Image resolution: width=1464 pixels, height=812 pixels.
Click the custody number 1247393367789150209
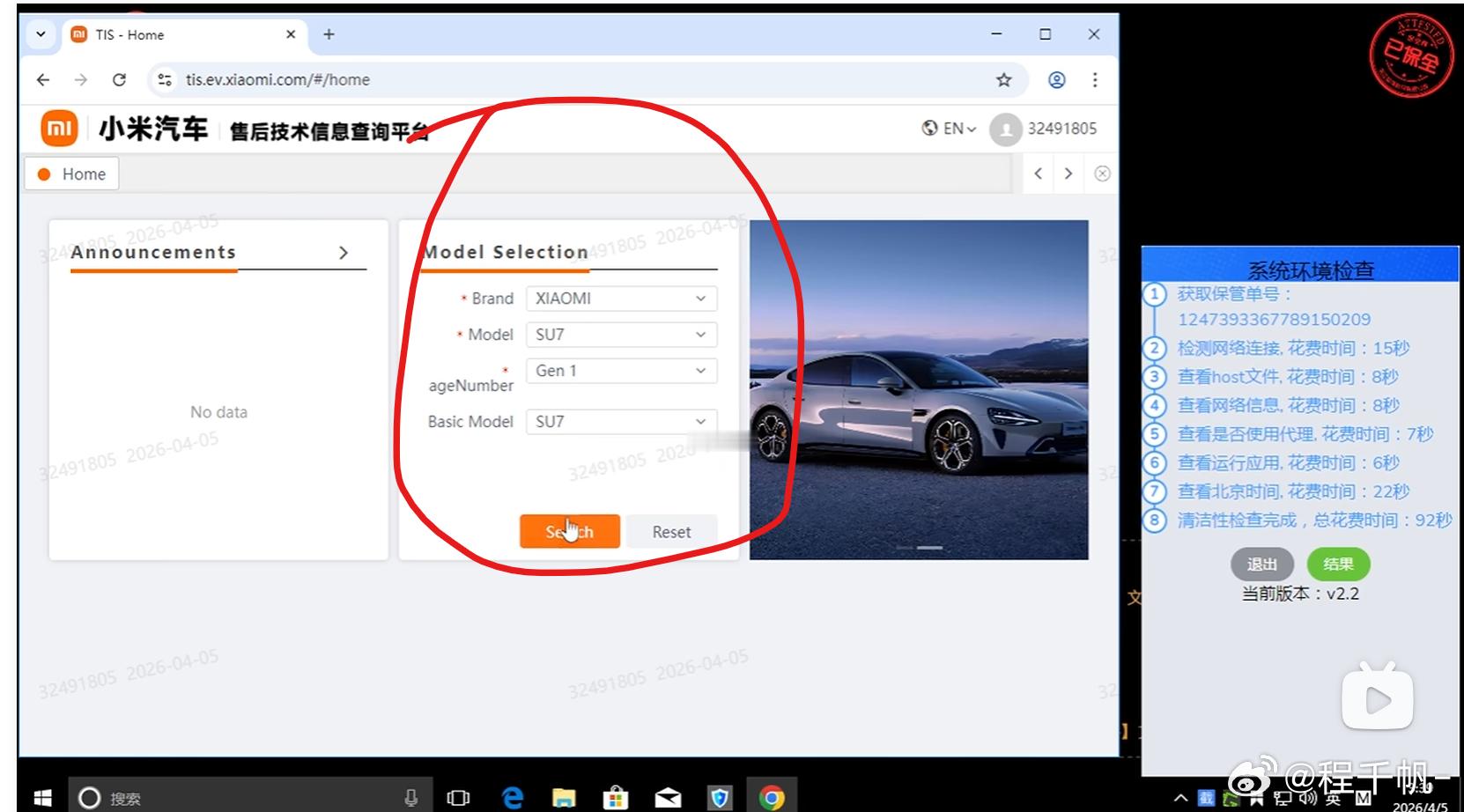(x=1274, y=320)
